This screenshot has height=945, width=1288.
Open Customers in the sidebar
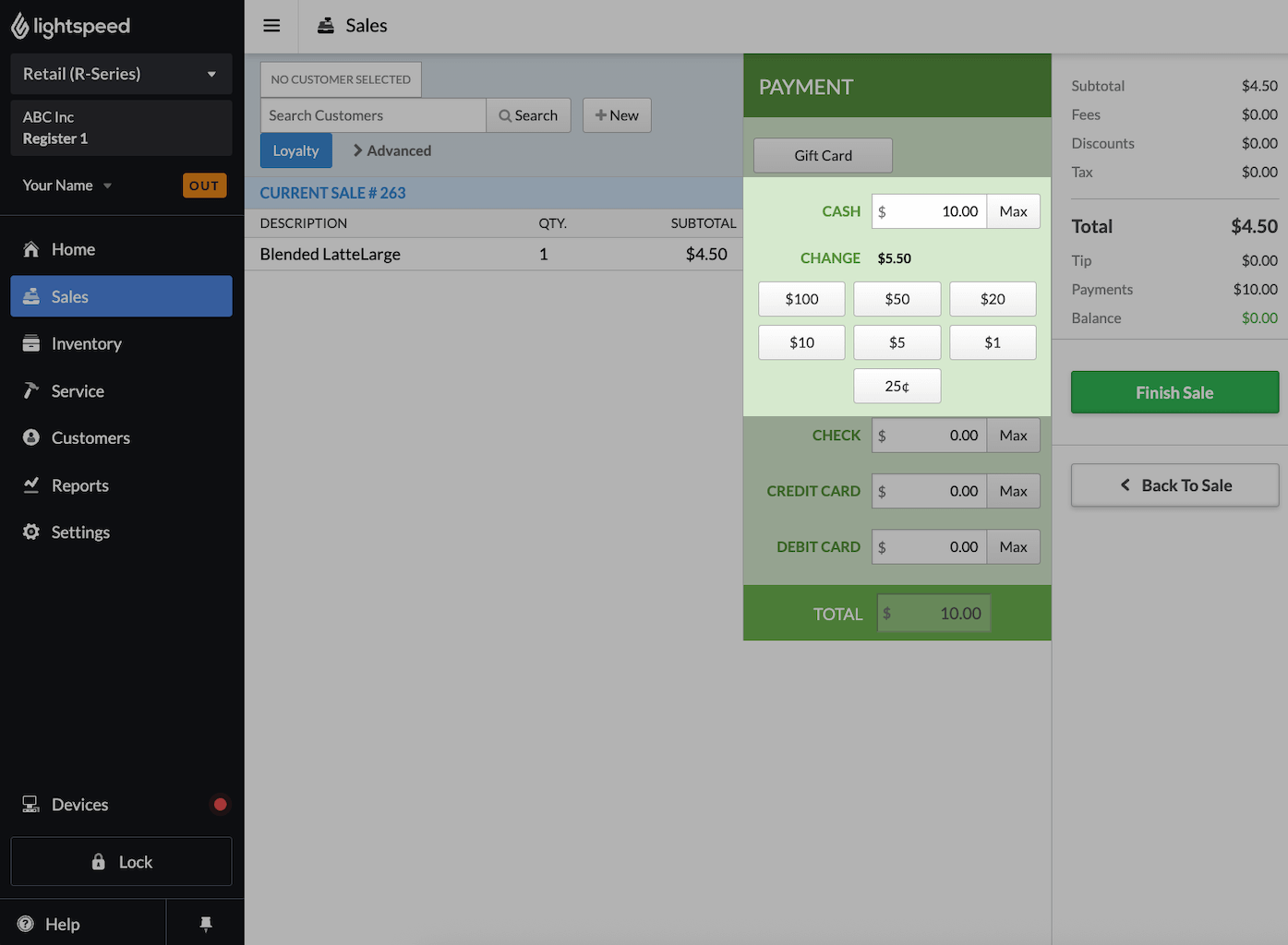[90, 438]
